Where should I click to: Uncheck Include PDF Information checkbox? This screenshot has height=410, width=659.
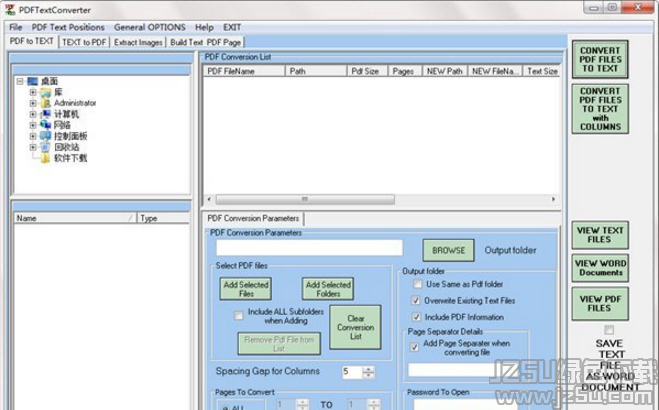coord(416,317)
